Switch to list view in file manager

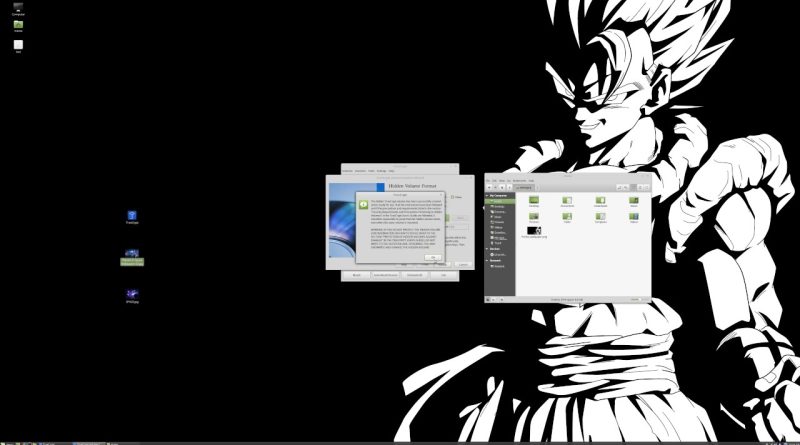point(640,187)
